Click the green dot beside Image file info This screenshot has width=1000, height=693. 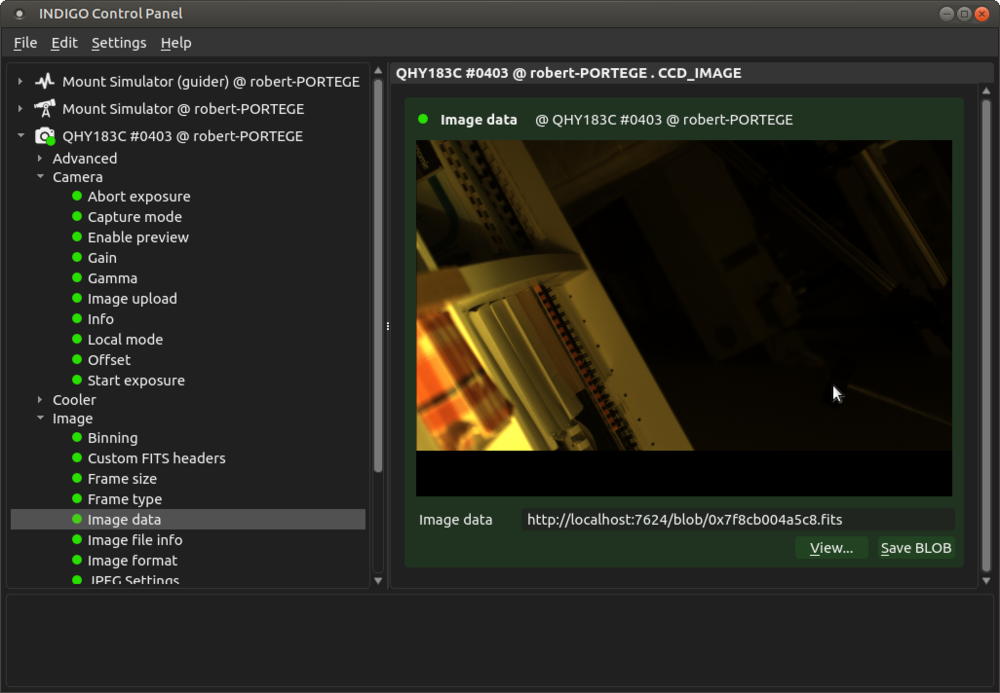pos(77,539)
